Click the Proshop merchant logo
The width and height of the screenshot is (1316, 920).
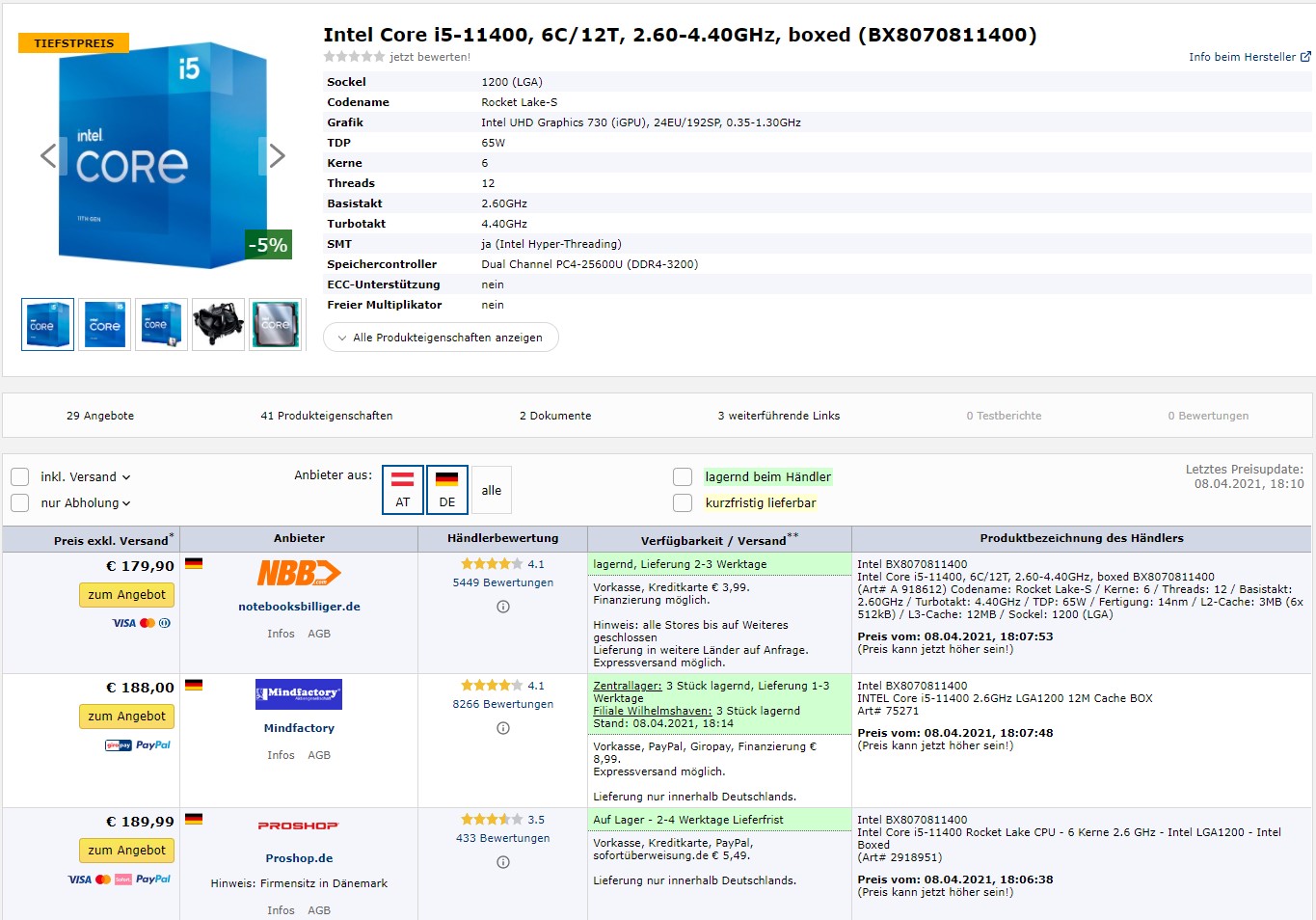[299, 825]
